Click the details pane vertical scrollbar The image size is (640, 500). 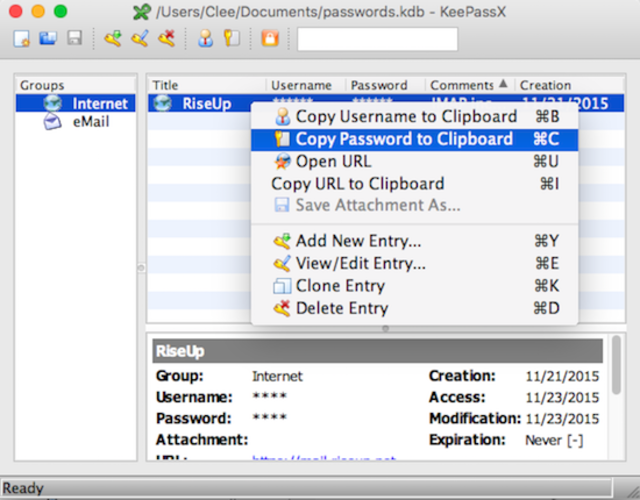[616, 365]
